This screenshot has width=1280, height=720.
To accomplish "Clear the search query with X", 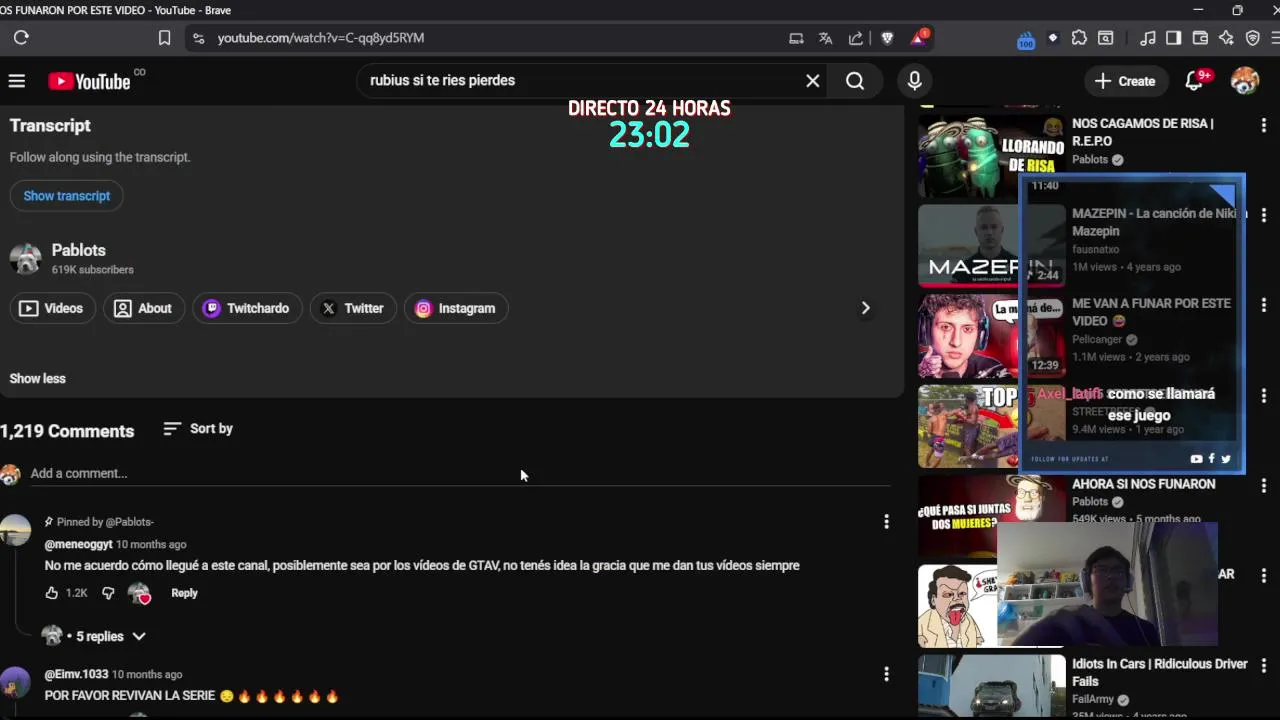I will tap(813, 81).
